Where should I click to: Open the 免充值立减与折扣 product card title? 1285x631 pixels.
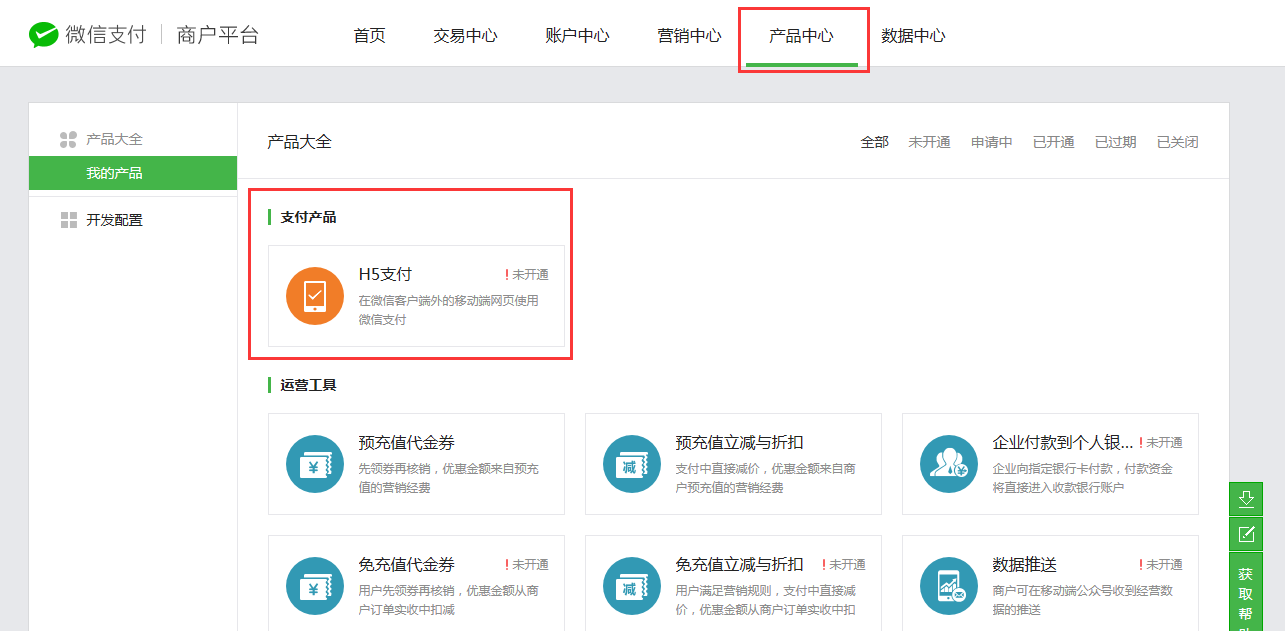pyautogui.click(x=739, y=565)
